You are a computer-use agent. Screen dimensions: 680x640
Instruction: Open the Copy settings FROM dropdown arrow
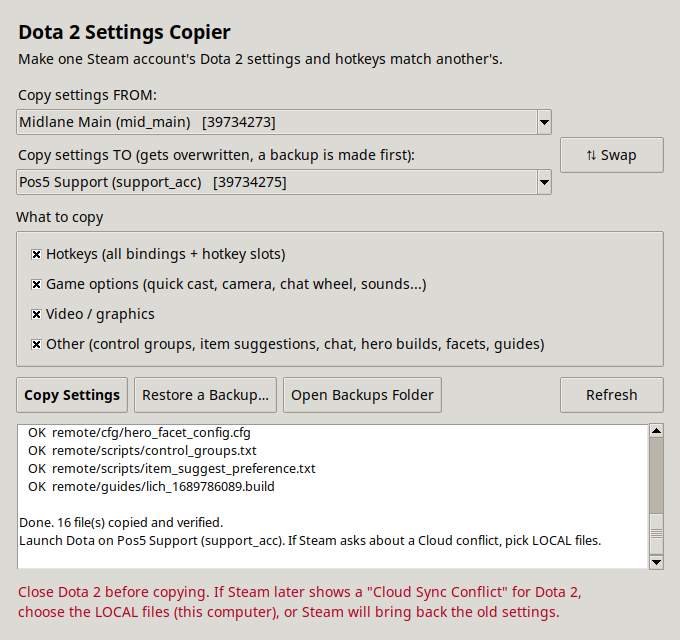point(544,122)
